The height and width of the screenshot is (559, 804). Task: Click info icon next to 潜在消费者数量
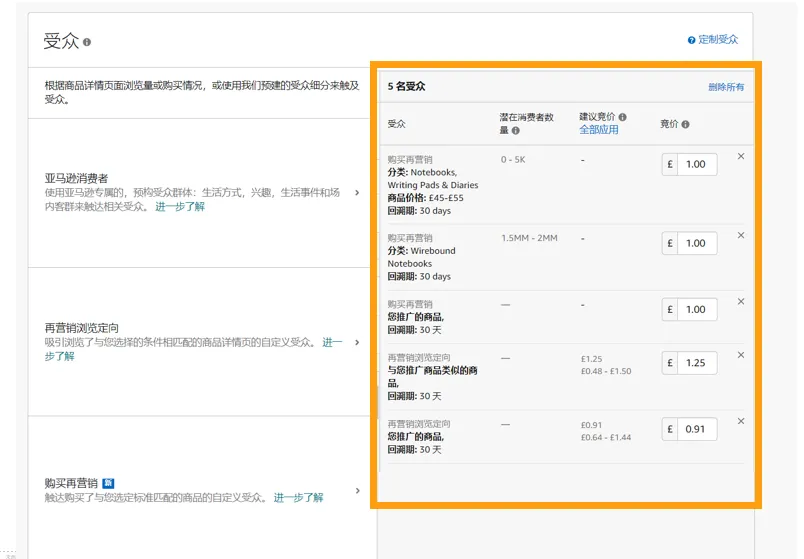pos(515,130)
